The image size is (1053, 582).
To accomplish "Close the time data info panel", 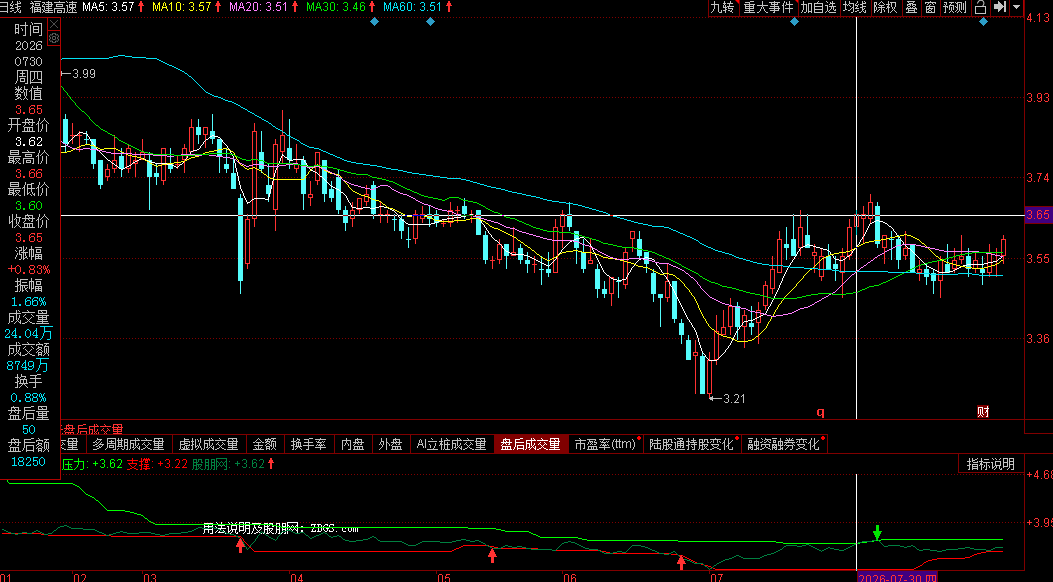I will (x=54, y=24).
